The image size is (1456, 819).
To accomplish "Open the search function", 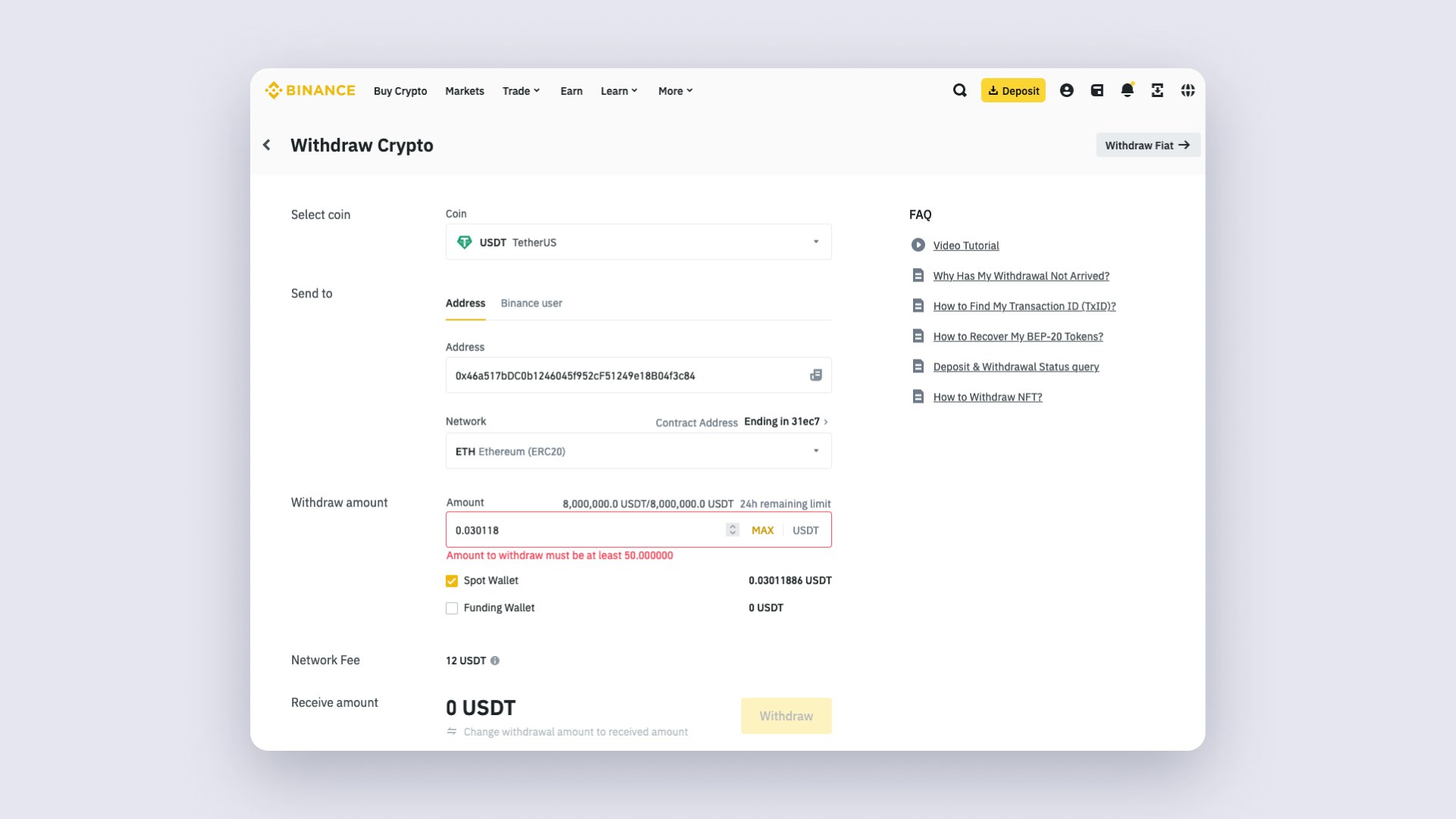I will coord(959,90).
